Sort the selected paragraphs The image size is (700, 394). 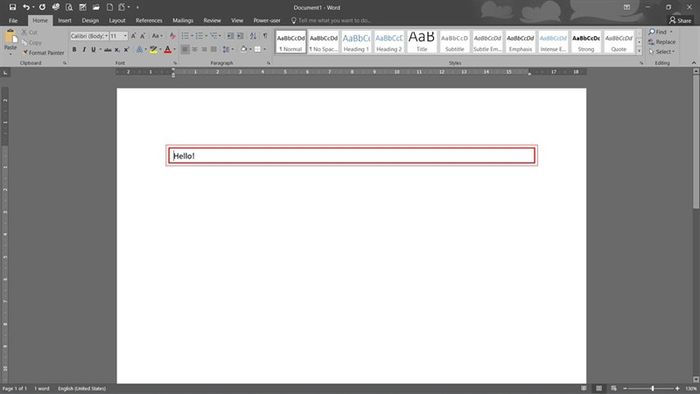(253, 36)
